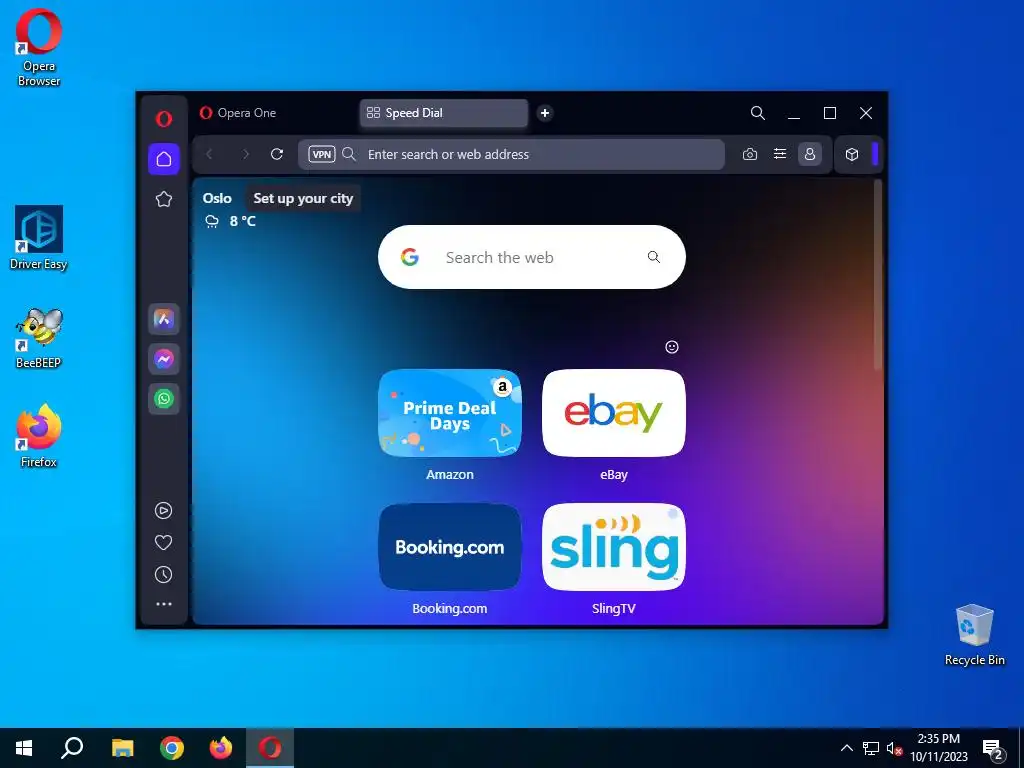Open WhatsApp sidebar icon
The height and width of the screenshot is (768, 1024).
(164, 398)
